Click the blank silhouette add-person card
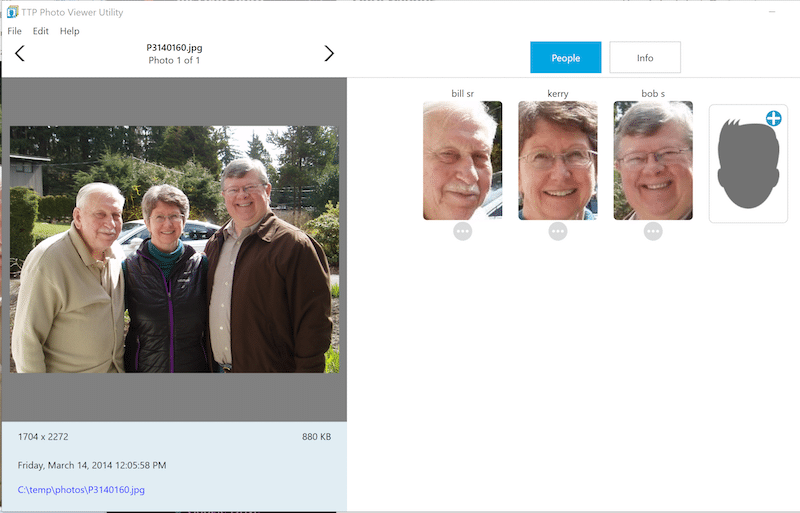800x513 pixels. point(748,163)
